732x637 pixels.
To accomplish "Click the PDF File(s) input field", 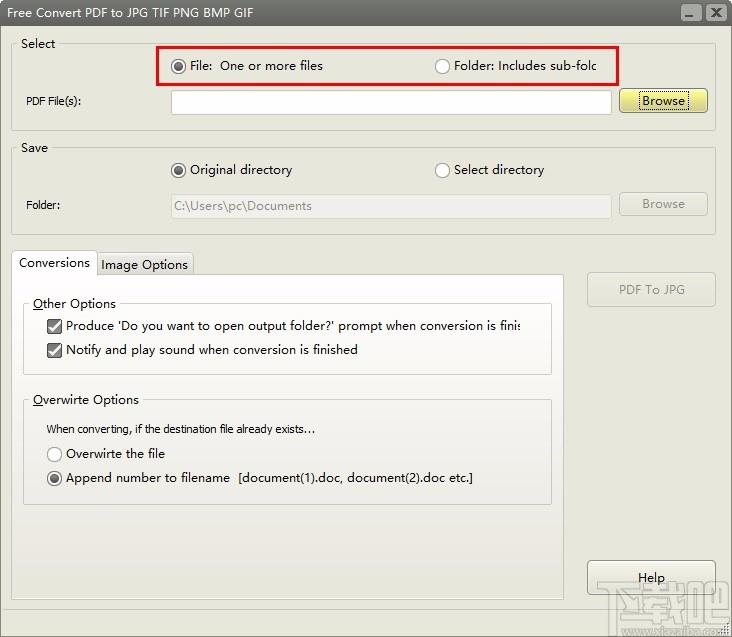I will pyautogui.click(x=391, y=102).
